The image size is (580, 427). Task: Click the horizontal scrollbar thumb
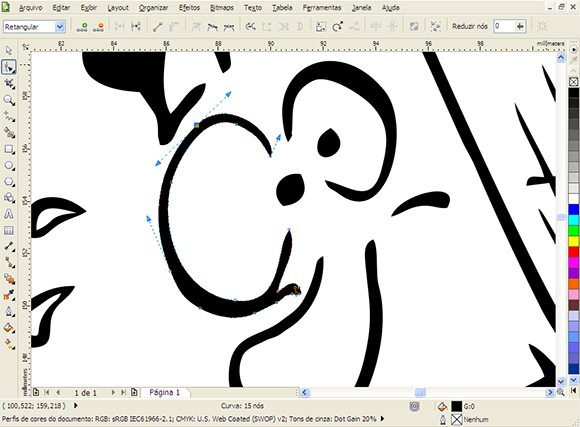tap(420, 392)
